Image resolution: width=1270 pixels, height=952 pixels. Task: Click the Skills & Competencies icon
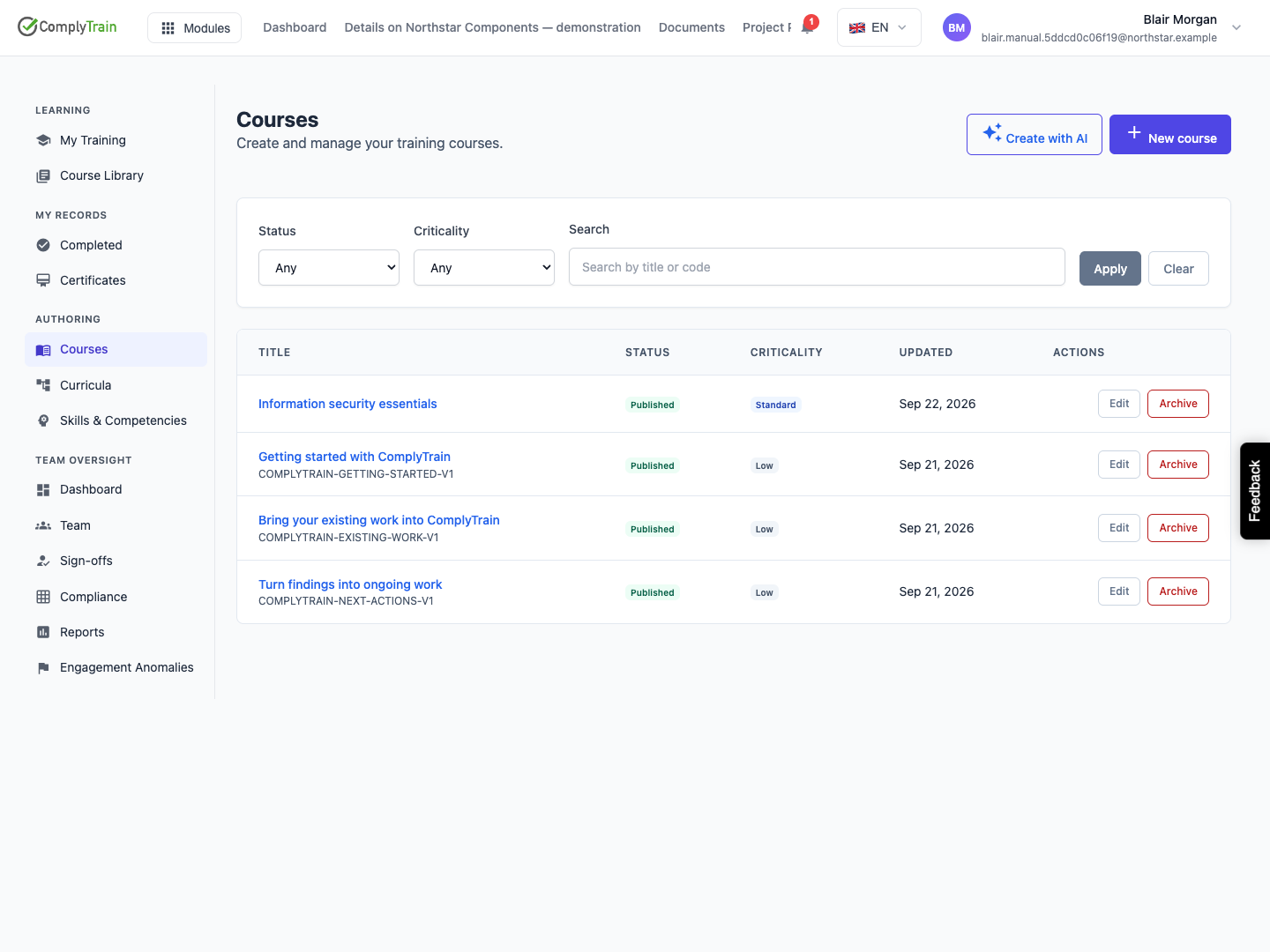[x=43, y=420]
